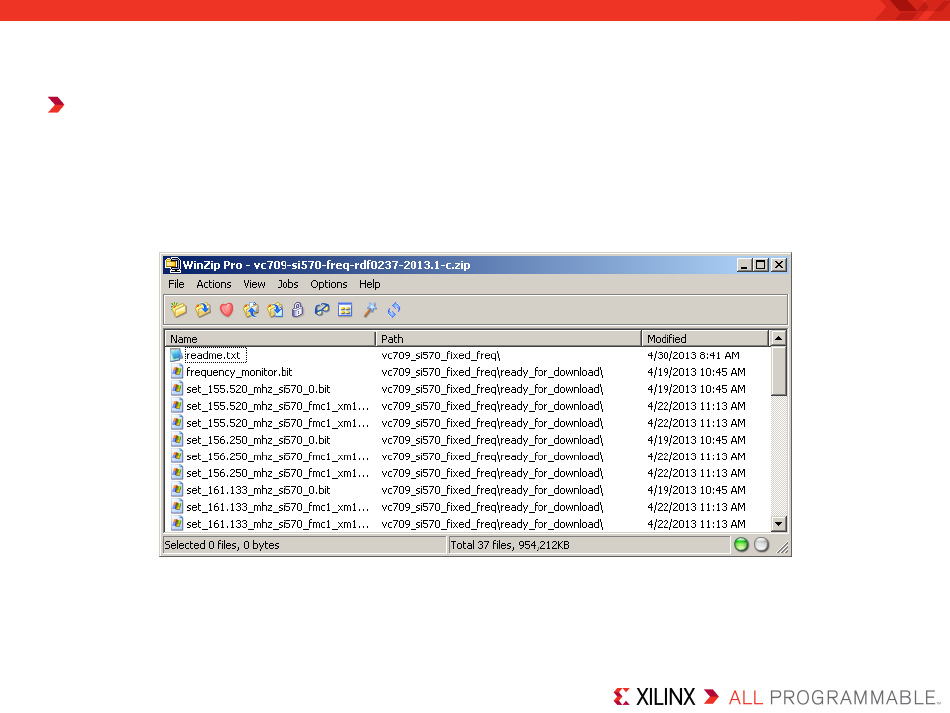Open Favorites with the red heart icon
950x713 pixels.
click(227, 310)
